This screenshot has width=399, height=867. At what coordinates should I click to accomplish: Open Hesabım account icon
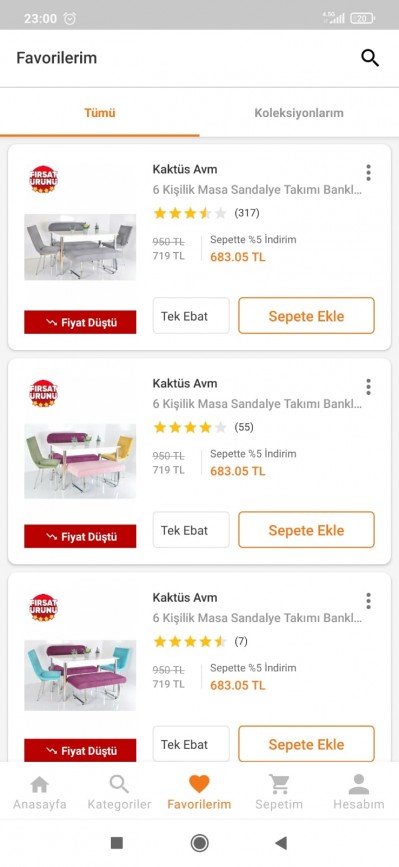(x=359, y=784)
